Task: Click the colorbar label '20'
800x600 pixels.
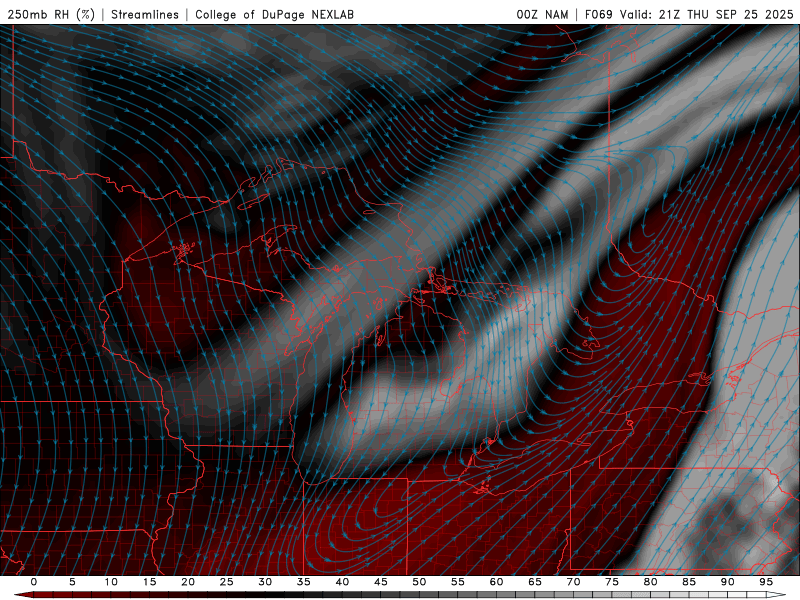Action: 188,582
